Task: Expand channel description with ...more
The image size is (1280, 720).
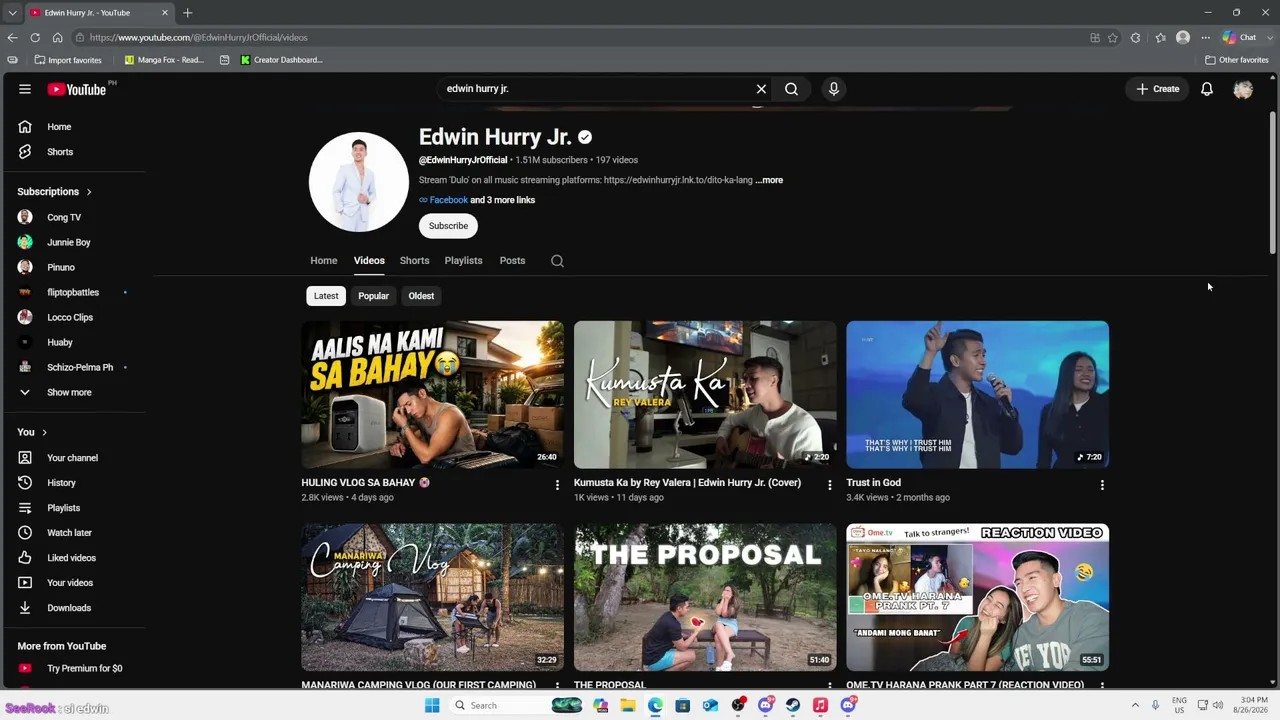Action: pos(769,180)
